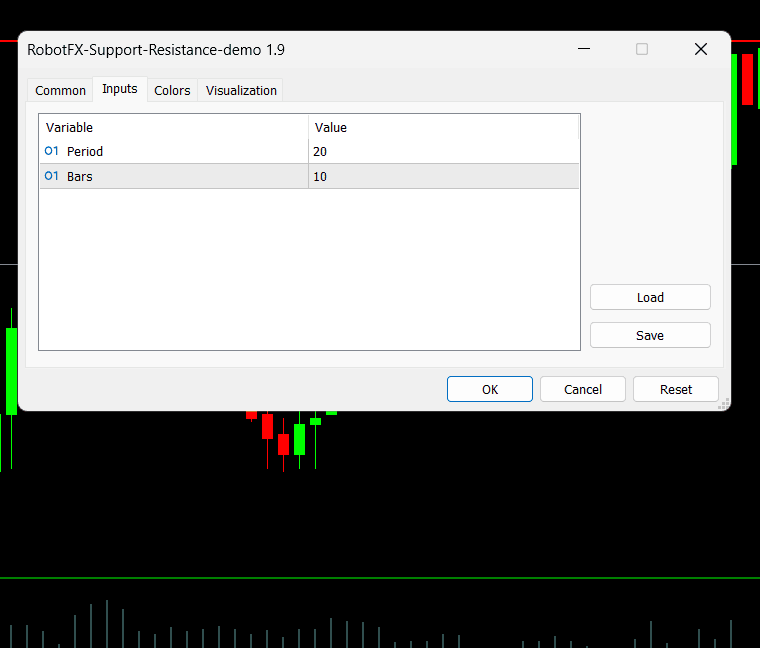
Task: Go to the Visualization tab
Action: (241, 90)
